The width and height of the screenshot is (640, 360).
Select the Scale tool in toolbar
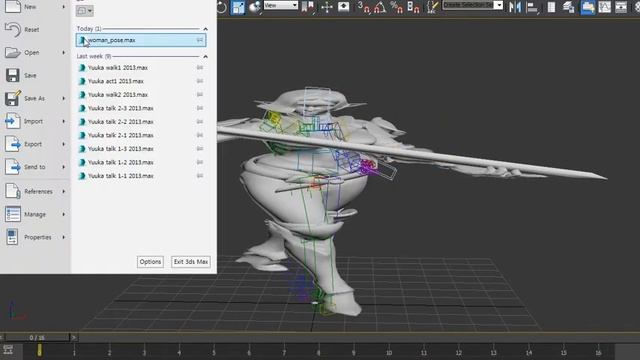[x=238, y=7]
